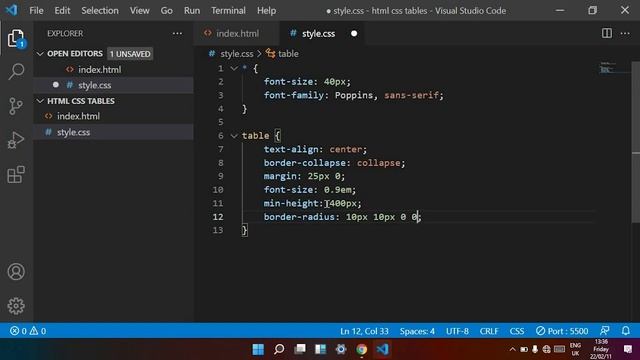640x360 pixels.
Task: Select index.html under Open Editors
Action: [113, 69]
